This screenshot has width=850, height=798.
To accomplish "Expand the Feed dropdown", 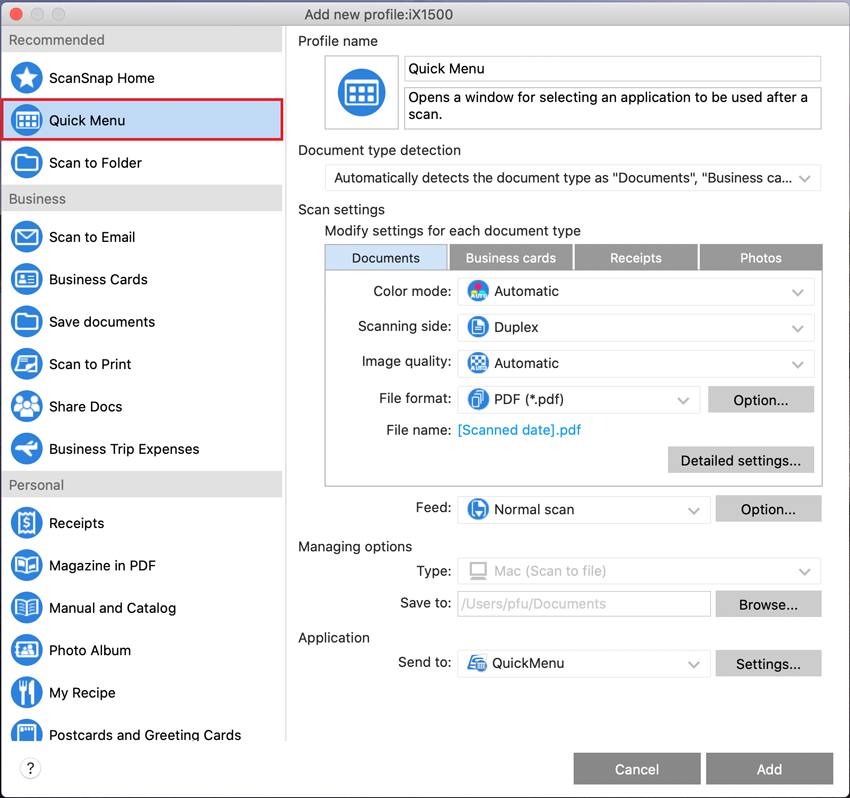I will 584,510.
